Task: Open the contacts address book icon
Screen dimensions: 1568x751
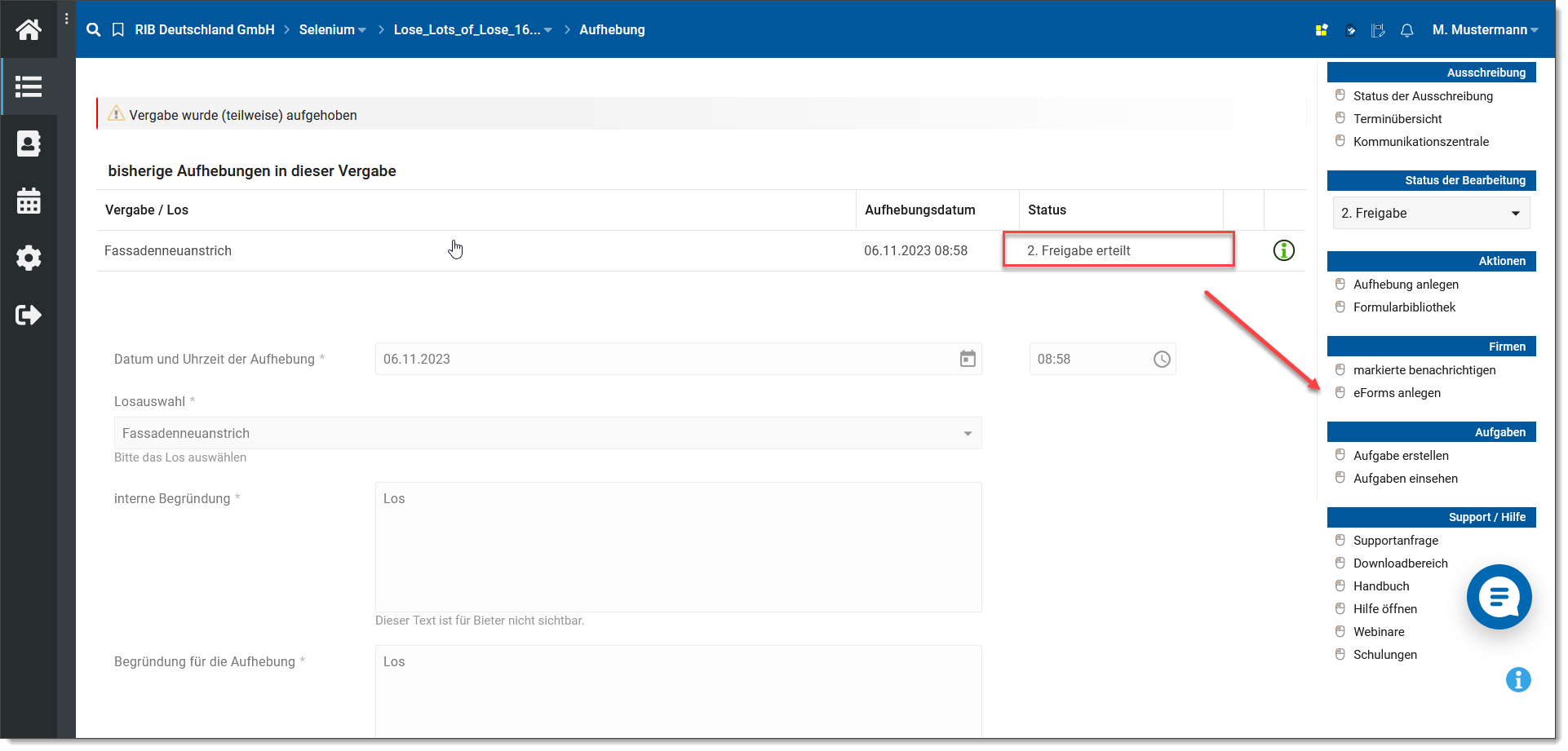Action: tap(29, 144)
